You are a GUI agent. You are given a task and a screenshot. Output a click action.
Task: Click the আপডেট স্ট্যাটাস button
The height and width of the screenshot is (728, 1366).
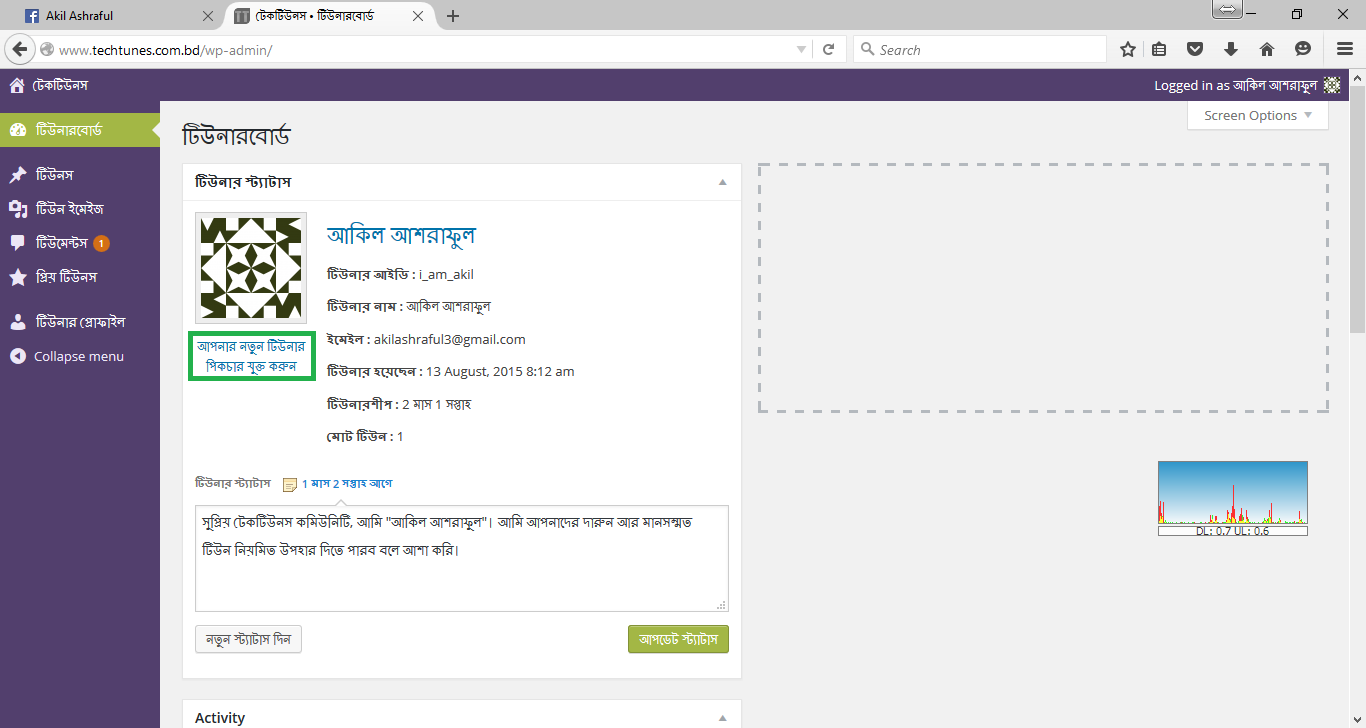678,639
